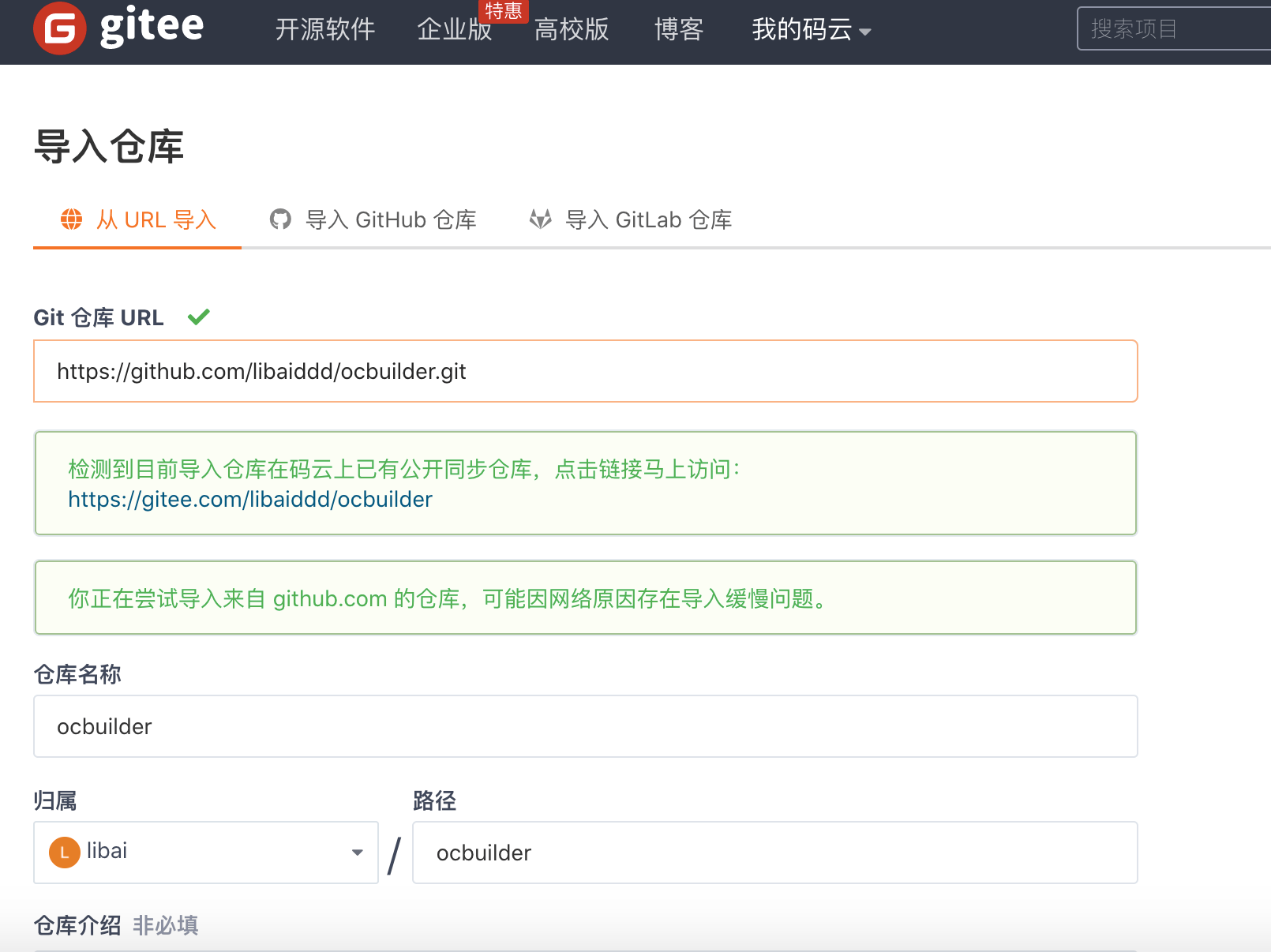The image size is (1271, 952).
Task: Expand the 我的码云 dropdown menu
Action: 811,30
